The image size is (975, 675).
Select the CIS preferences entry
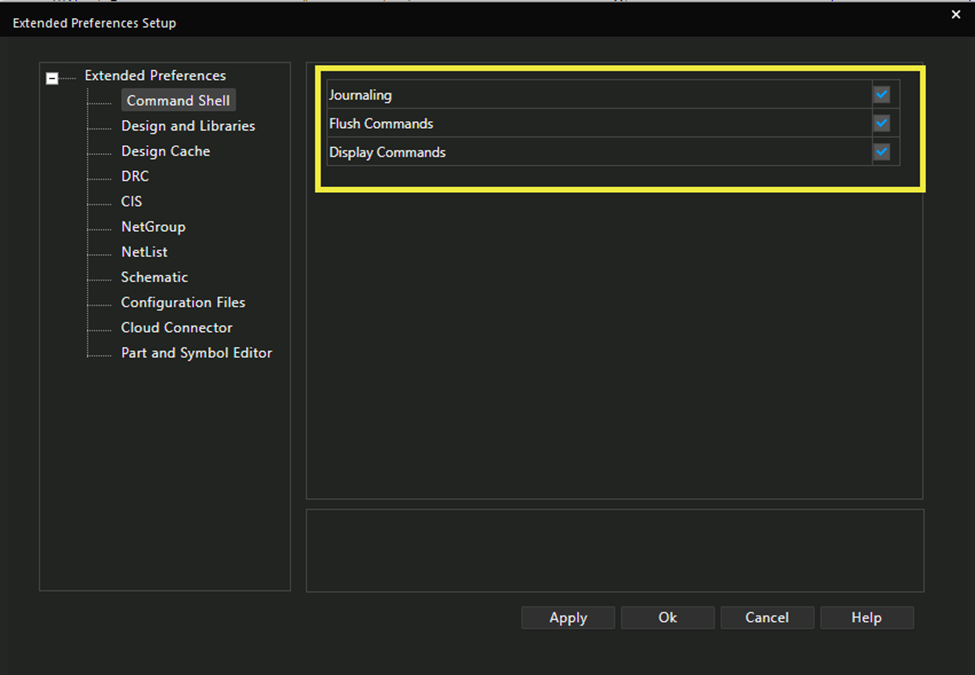(x=131, y=201)
